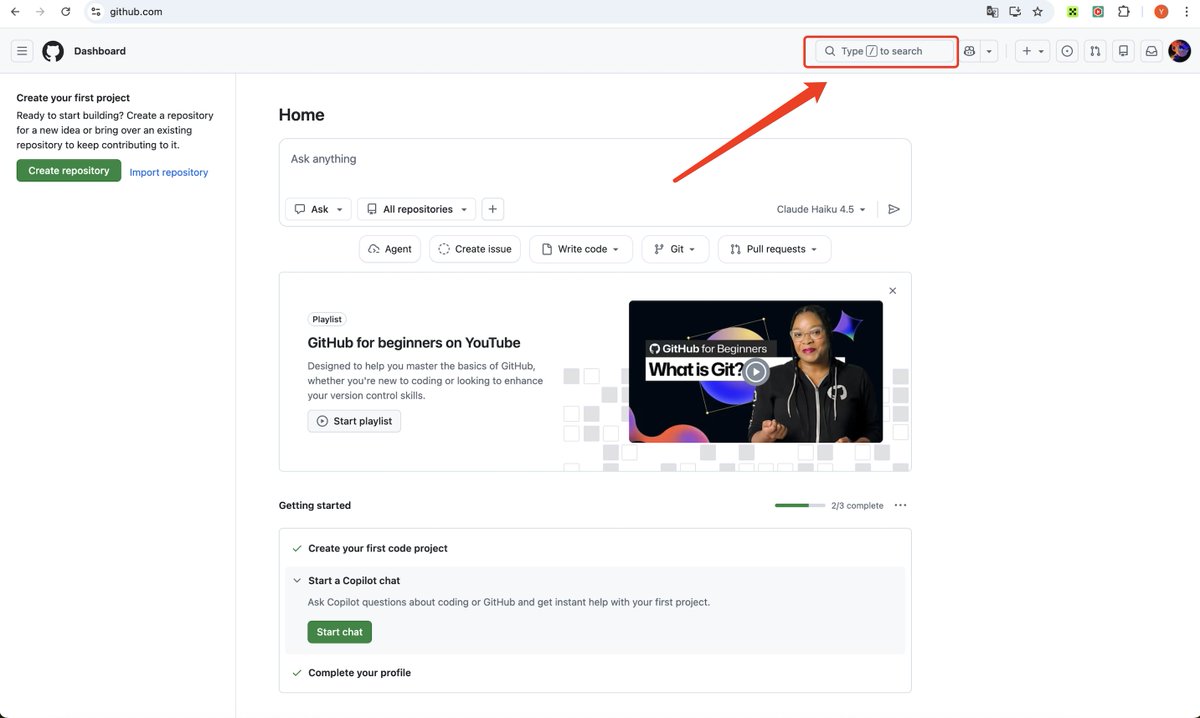Screen dimensions: 1200x718
Task: Open the hamburger navigation menu
Action: pyautogui.click(x=22, y=51)
